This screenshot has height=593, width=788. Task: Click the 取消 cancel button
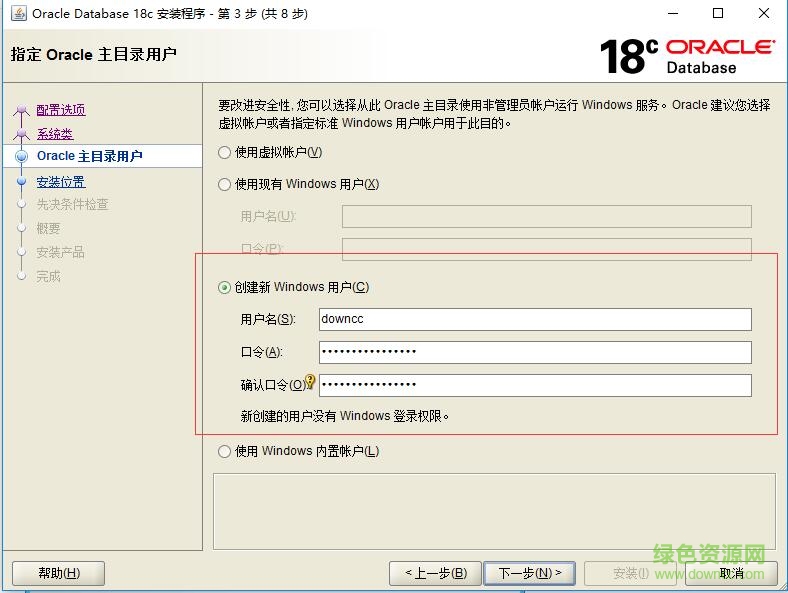(731, 573)
